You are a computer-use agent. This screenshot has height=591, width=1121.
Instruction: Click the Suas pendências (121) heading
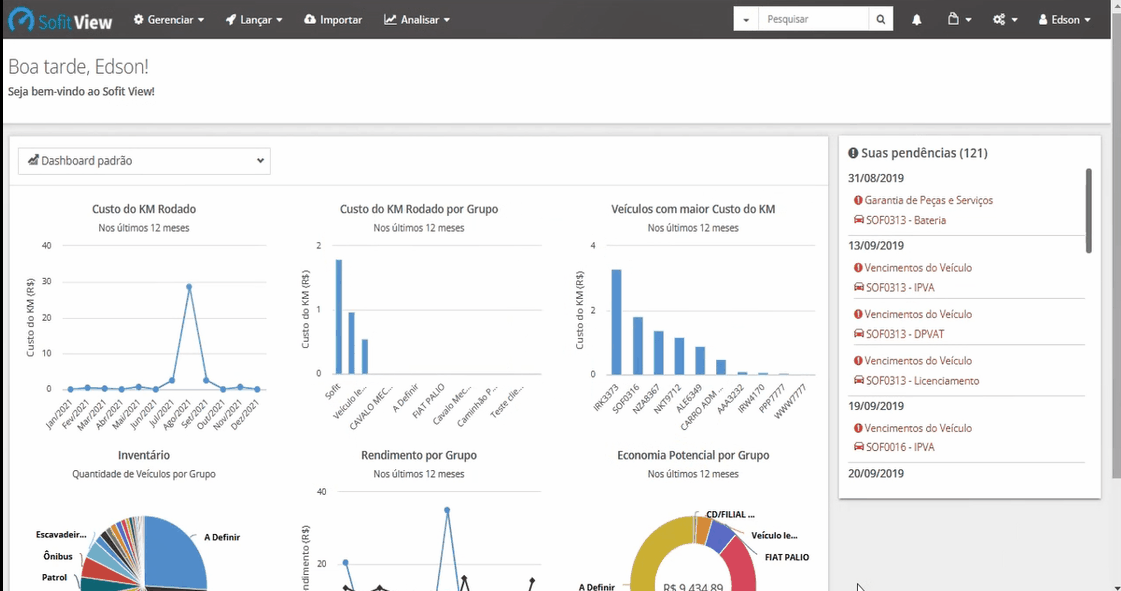click(x=924, y=153)
